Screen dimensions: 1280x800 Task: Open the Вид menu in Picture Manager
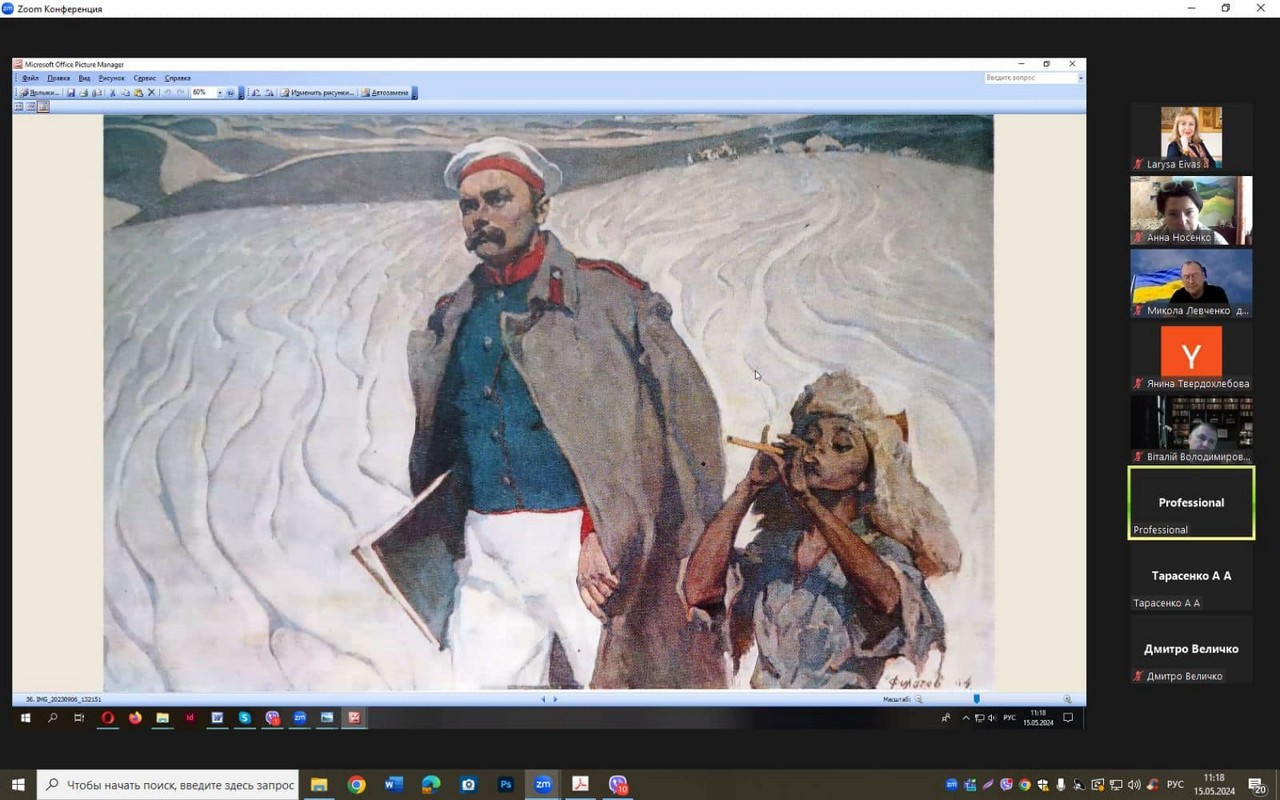(x=84, y=78)
